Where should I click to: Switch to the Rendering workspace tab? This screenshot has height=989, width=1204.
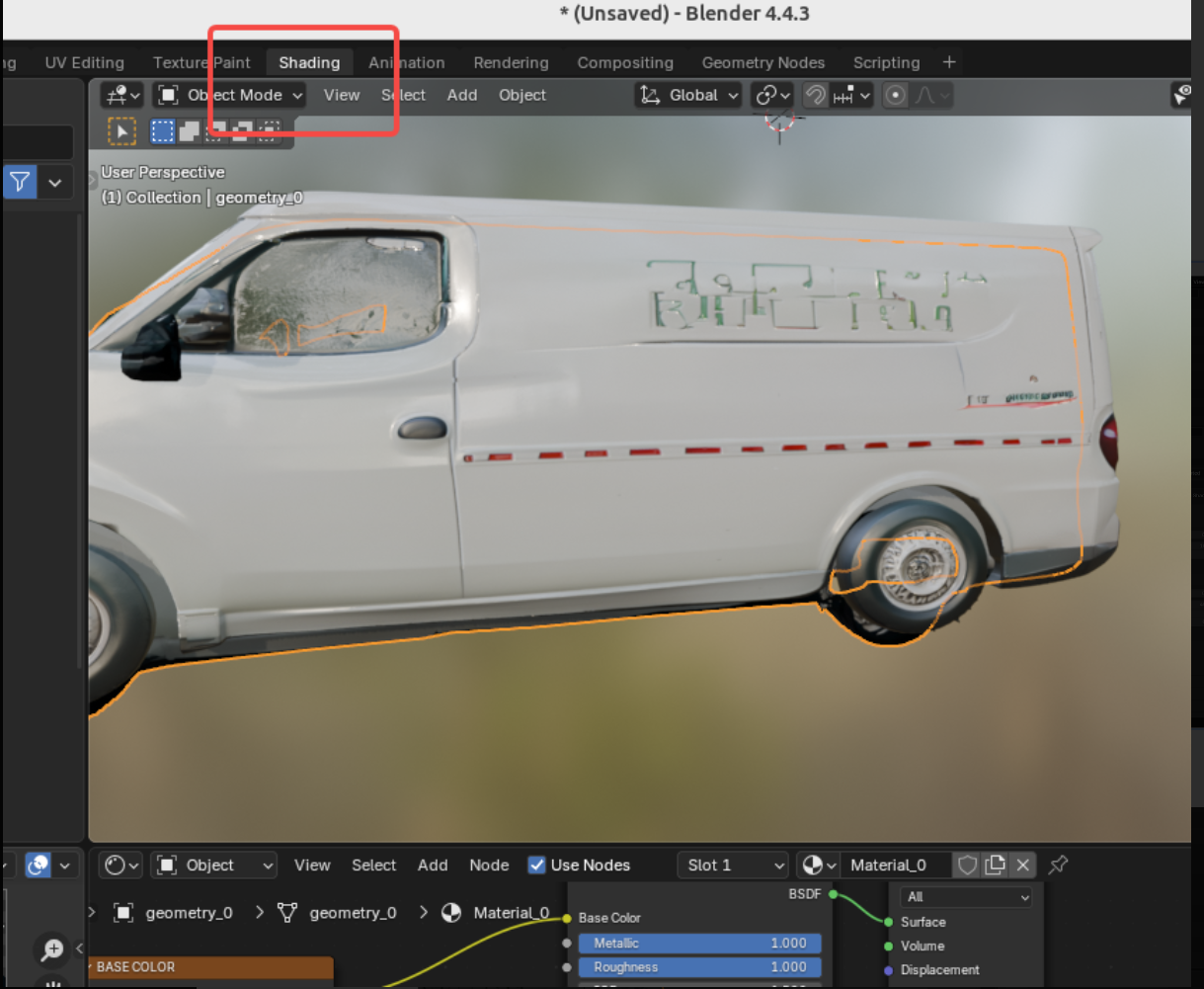point(511,62)
